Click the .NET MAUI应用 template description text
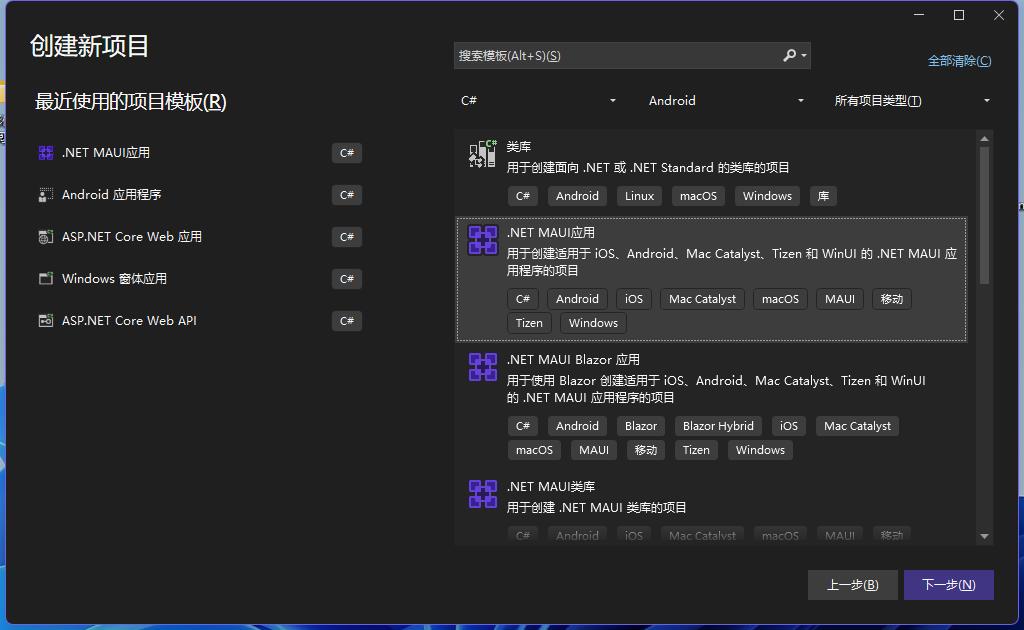 731,262
